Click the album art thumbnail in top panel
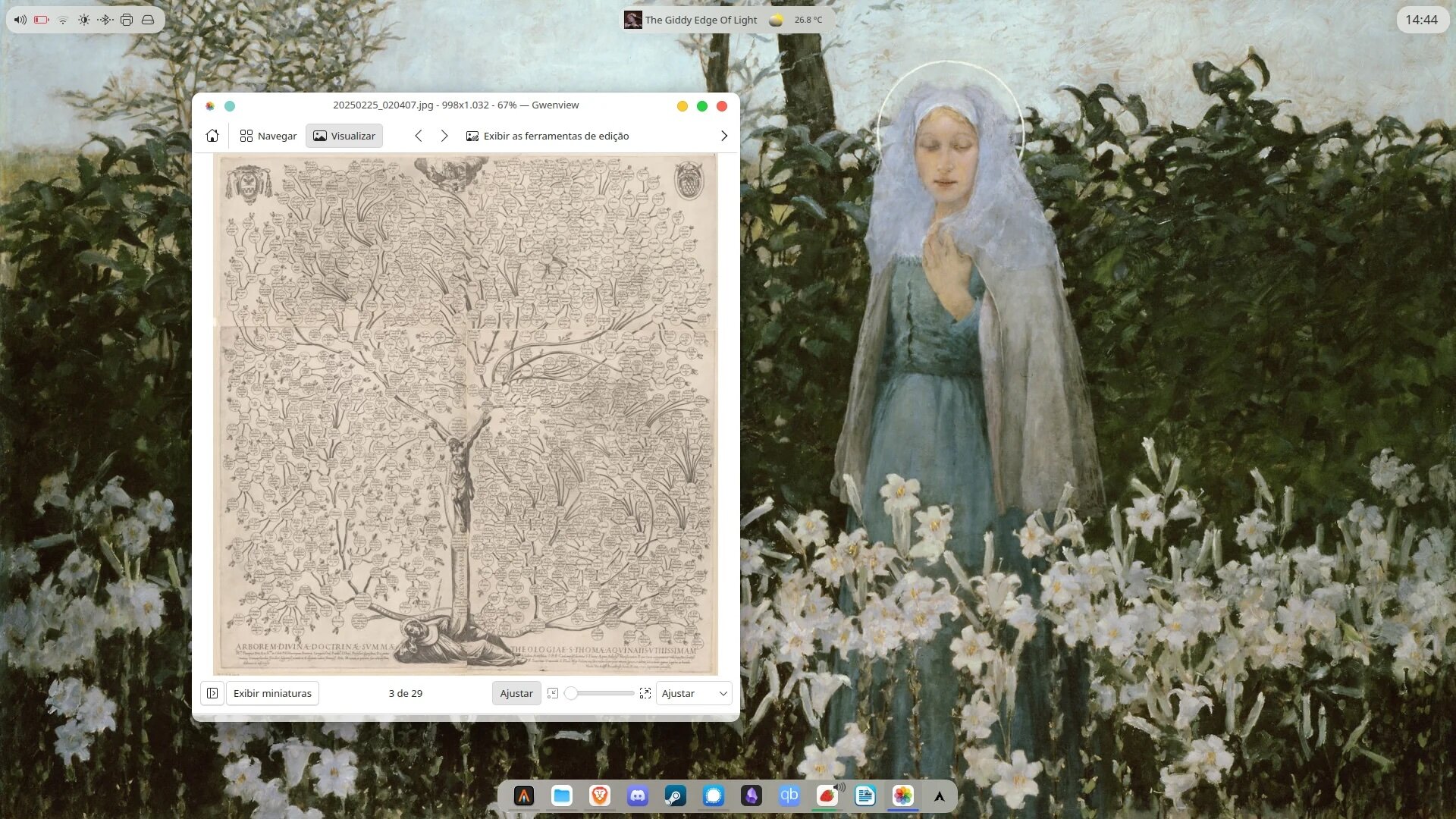This screenshot has width=1456, height=819. tap(632, 20)
